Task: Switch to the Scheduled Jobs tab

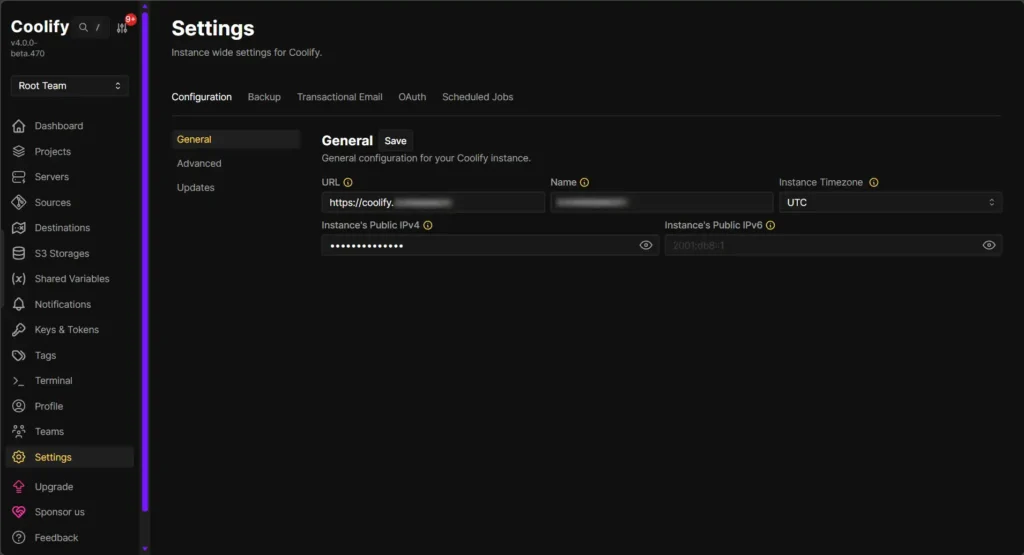Action: click(x=477, y=97)
